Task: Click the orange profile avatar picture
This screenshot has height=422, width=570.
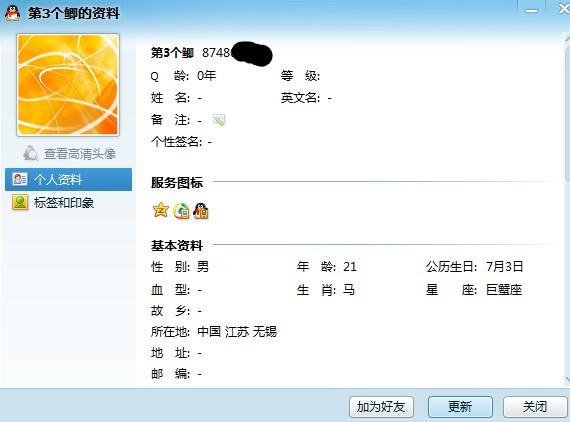Action: click(68, 85)
